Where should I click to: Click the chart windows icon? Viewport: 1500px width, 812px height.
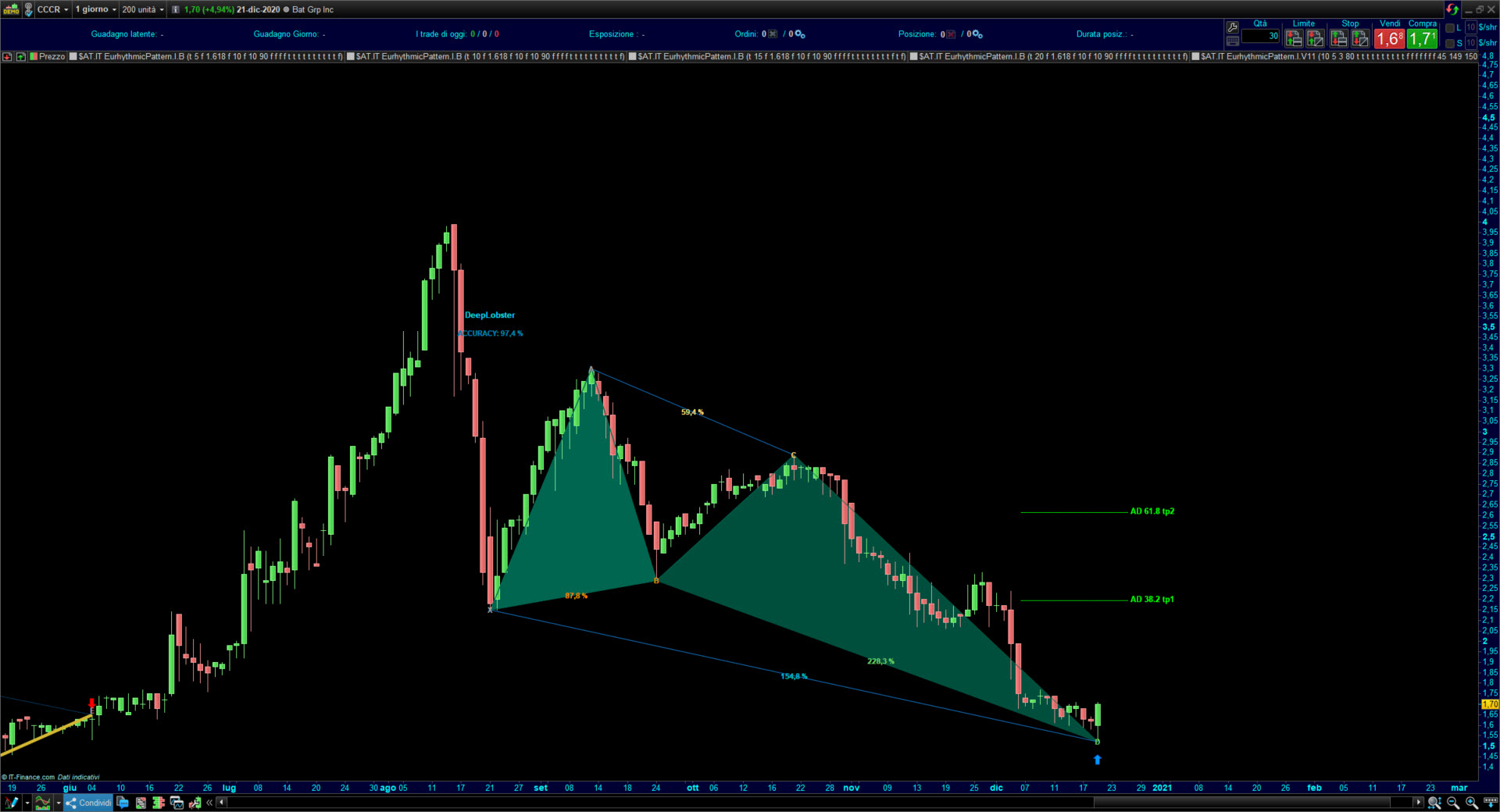[x=177, y=803]
